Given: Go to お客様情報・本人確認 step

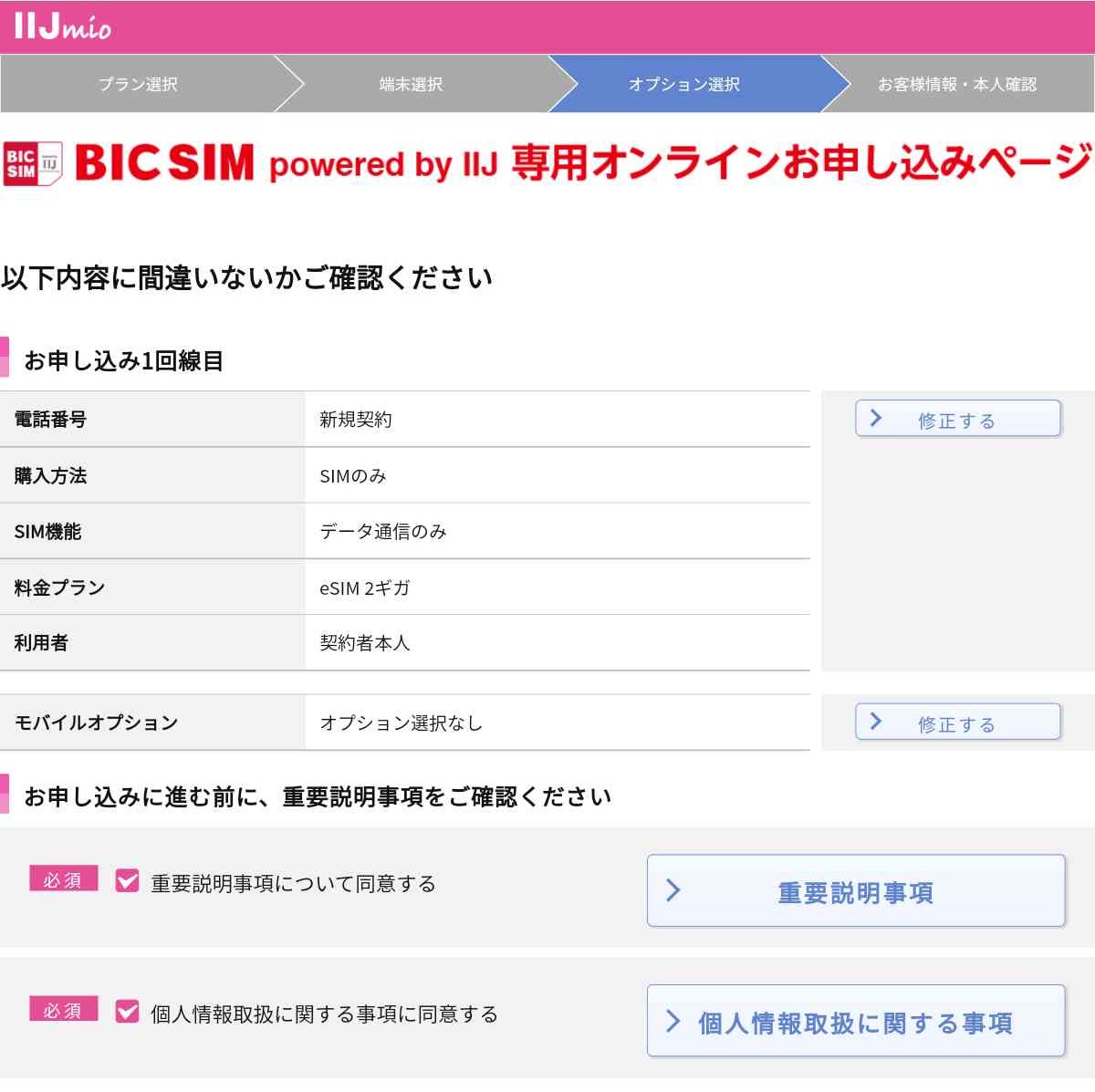Looking at the screenshot, I should click(x=957, y=84).
